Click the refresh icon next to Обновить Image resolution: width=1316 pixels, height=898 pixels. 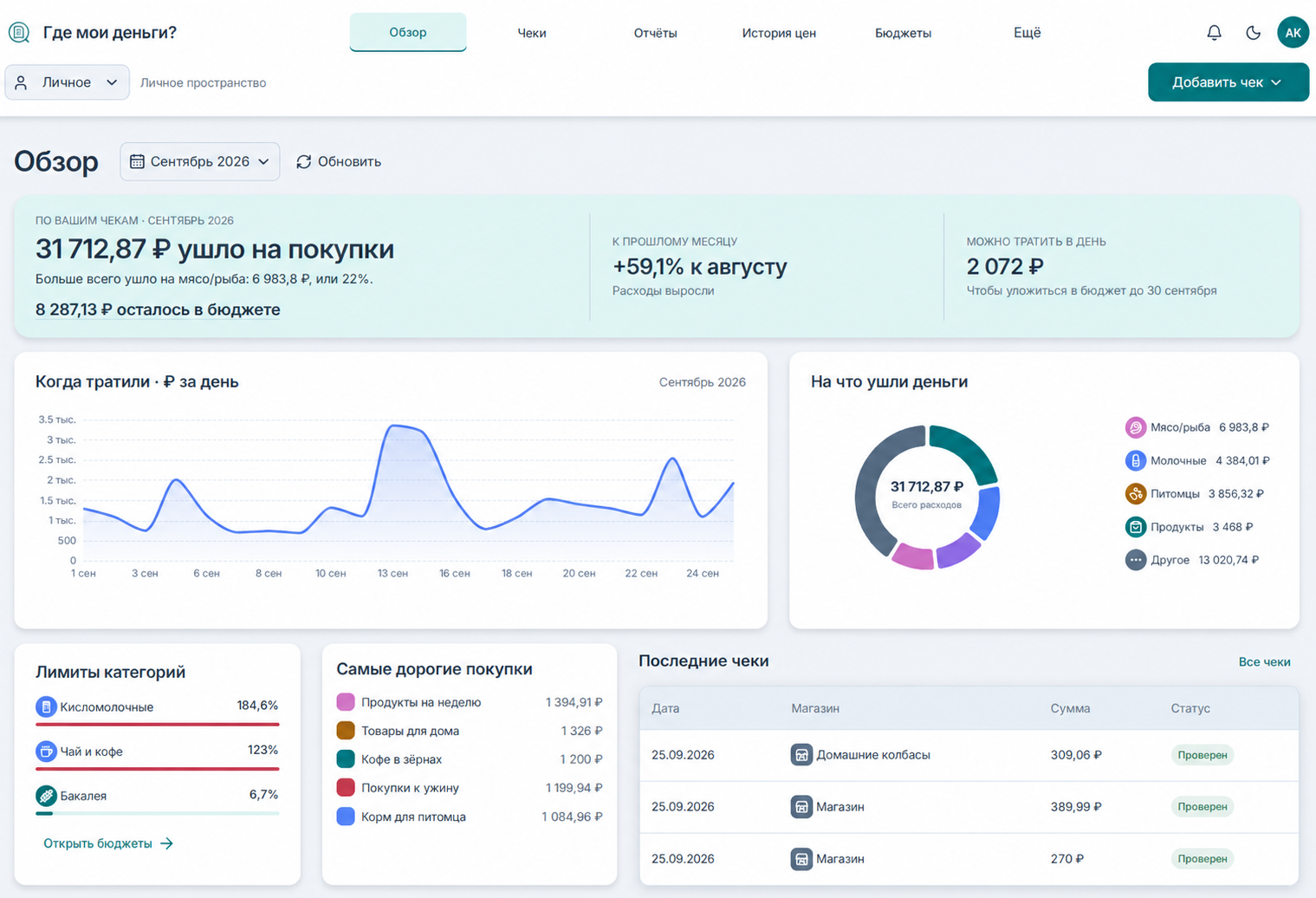tap(303, 162)
